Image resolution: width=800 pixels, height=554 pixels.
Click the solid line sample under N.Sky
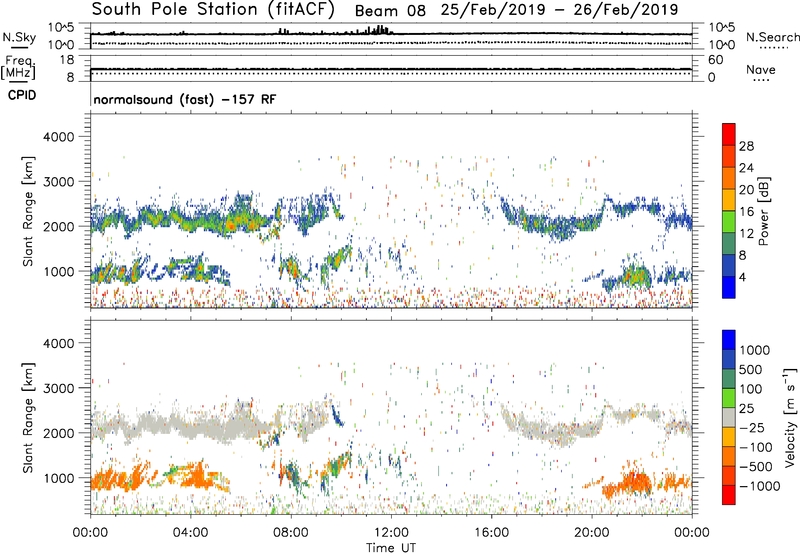(x=19, y=48)
